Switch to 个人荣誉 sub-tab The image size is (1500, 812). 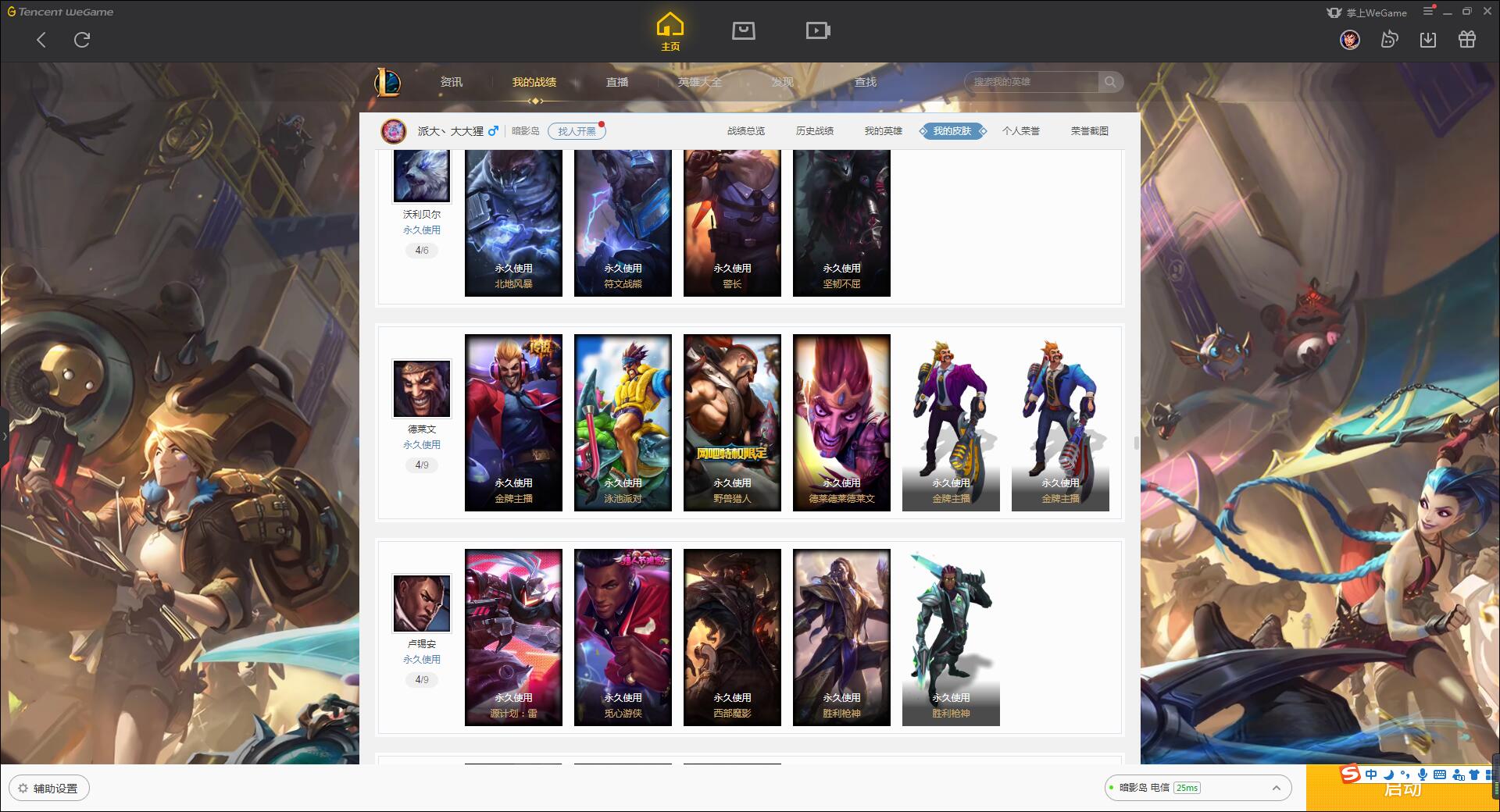click(1021, 131)
